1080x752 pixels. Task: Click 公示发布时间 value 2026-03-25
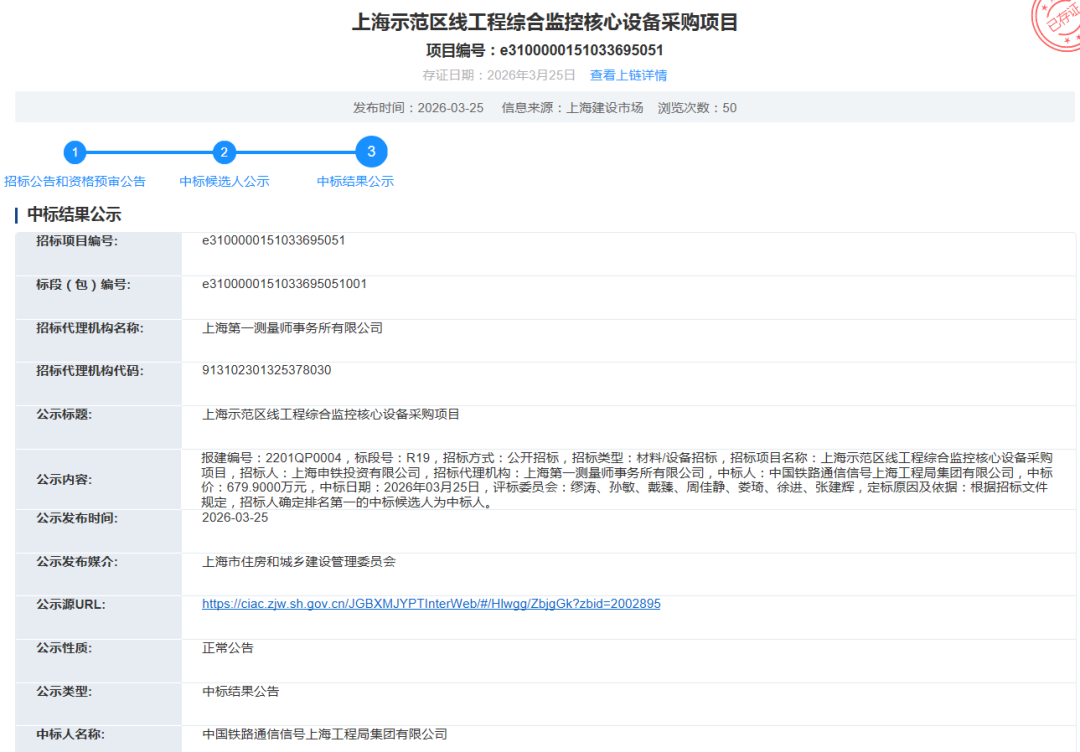pyautogui.click(x=235, y=518)
